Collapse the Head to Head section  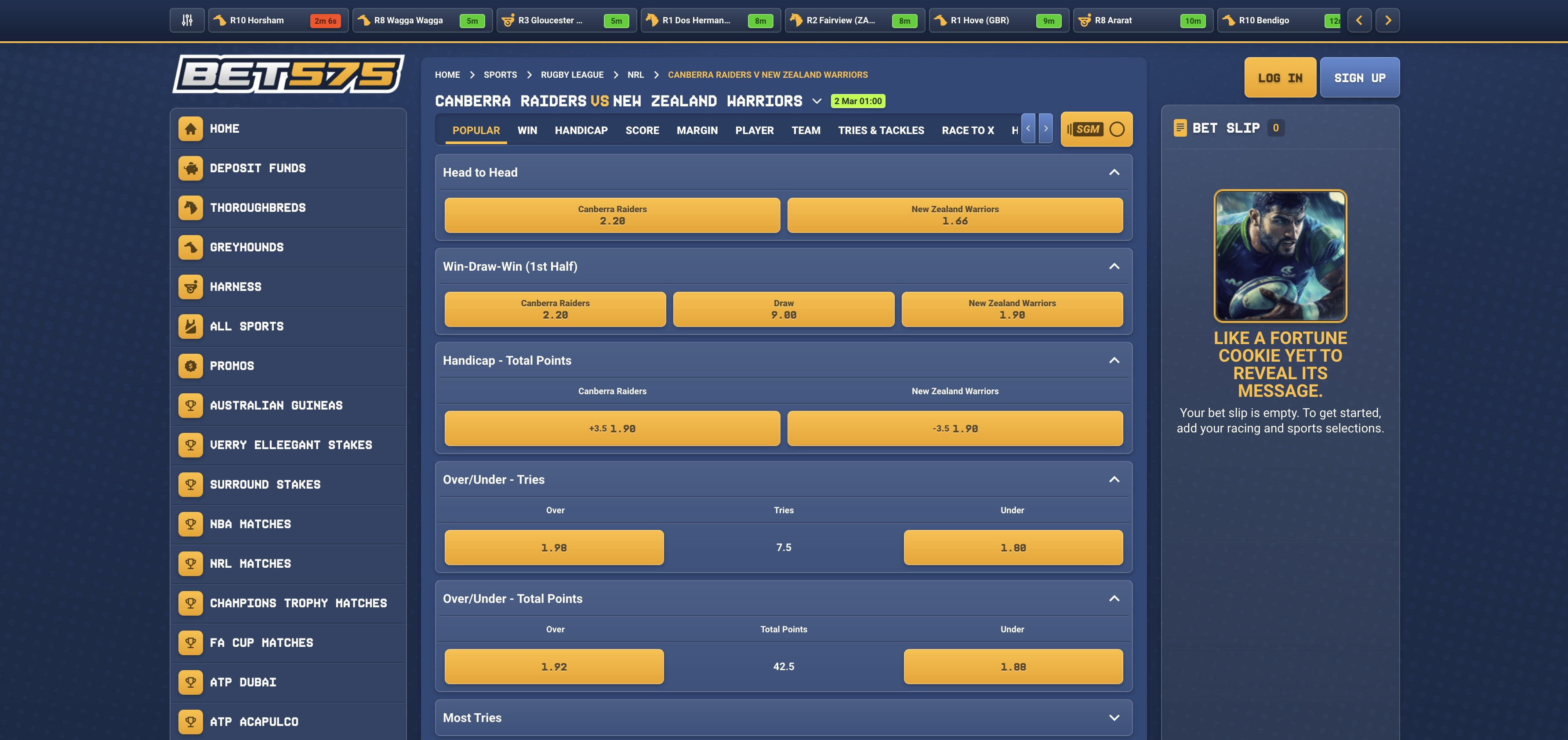click(x=1114, y=172)
